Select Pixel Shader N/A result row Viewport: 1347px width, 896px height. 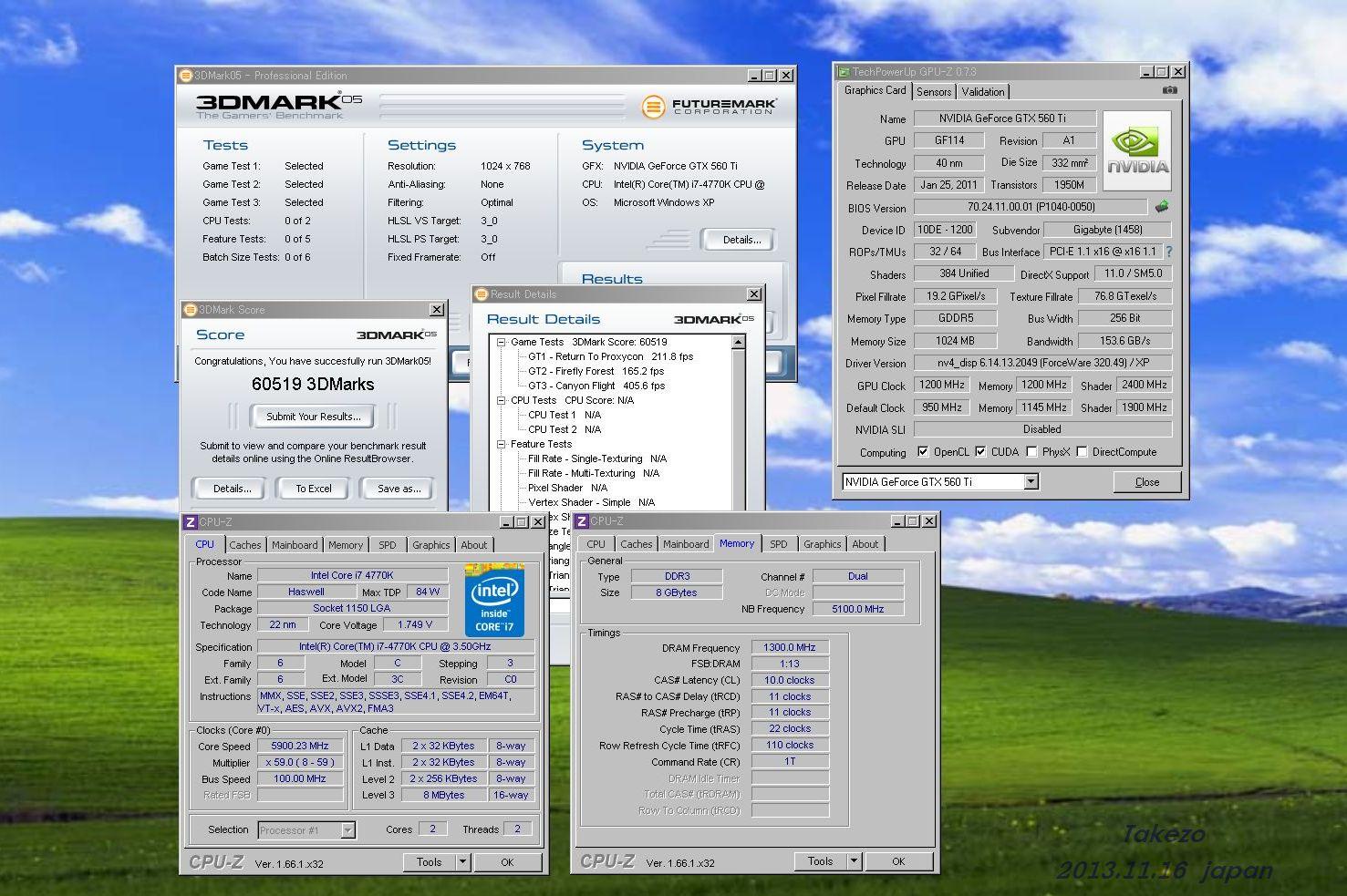click(567, 488)
